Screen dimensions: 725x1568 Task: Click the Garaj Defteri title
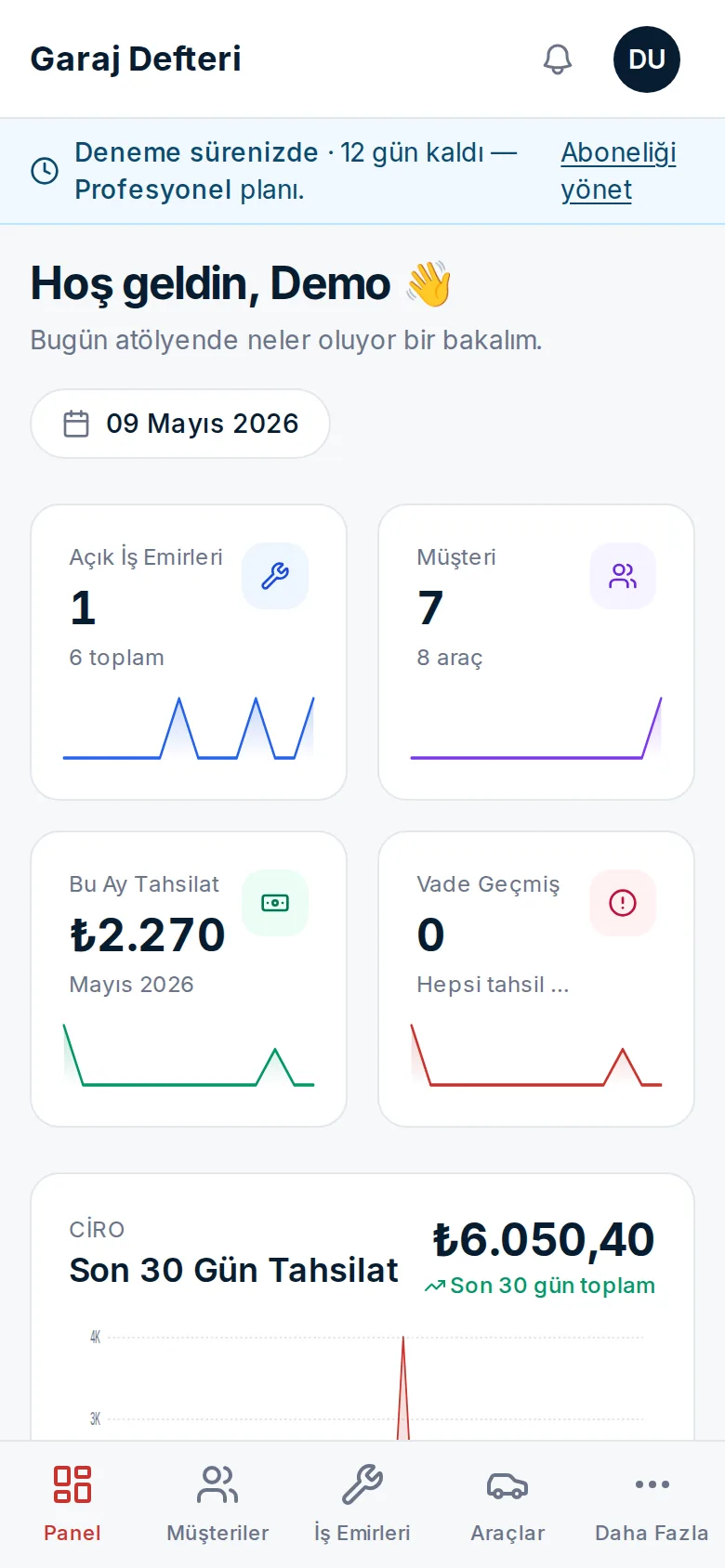(x=136, y=59)
